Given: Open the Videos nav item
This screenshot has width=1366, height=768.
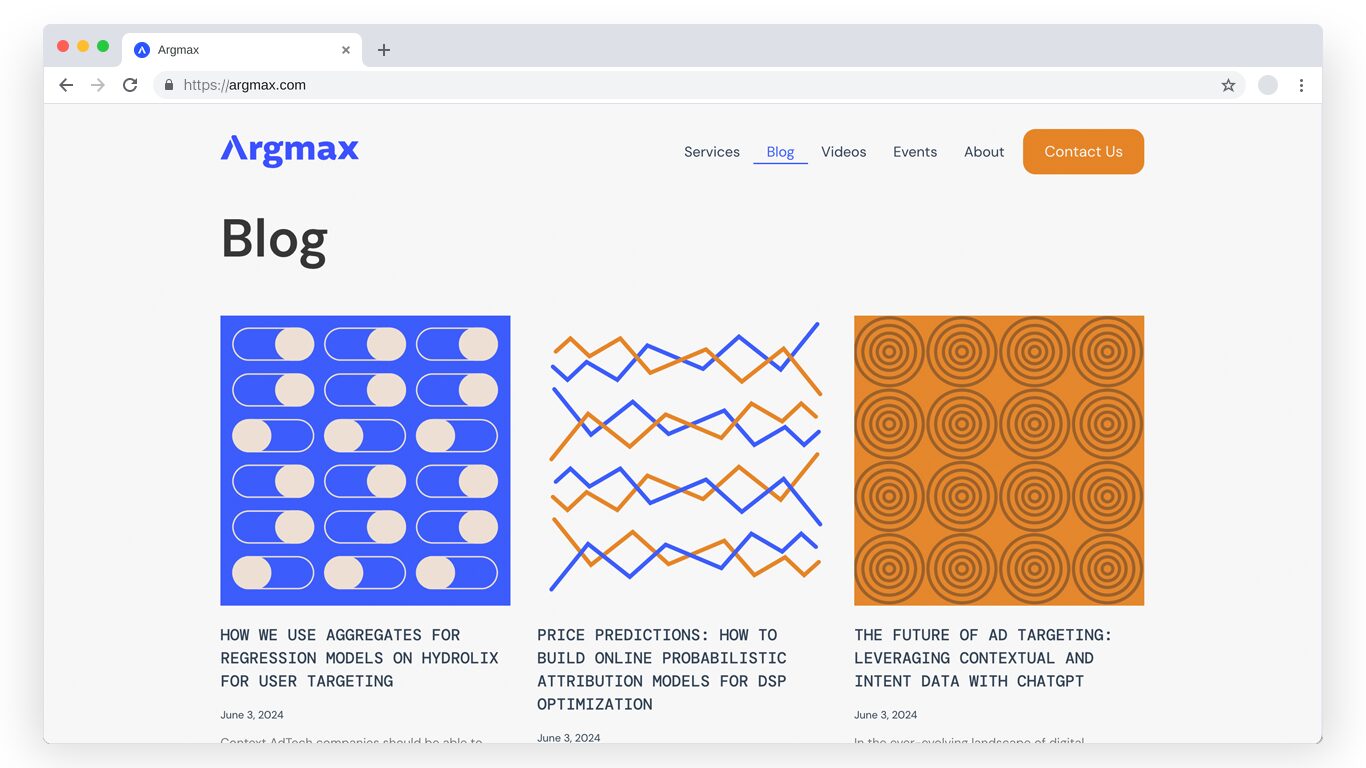Looking at the screenshot, I should [844, 152].
